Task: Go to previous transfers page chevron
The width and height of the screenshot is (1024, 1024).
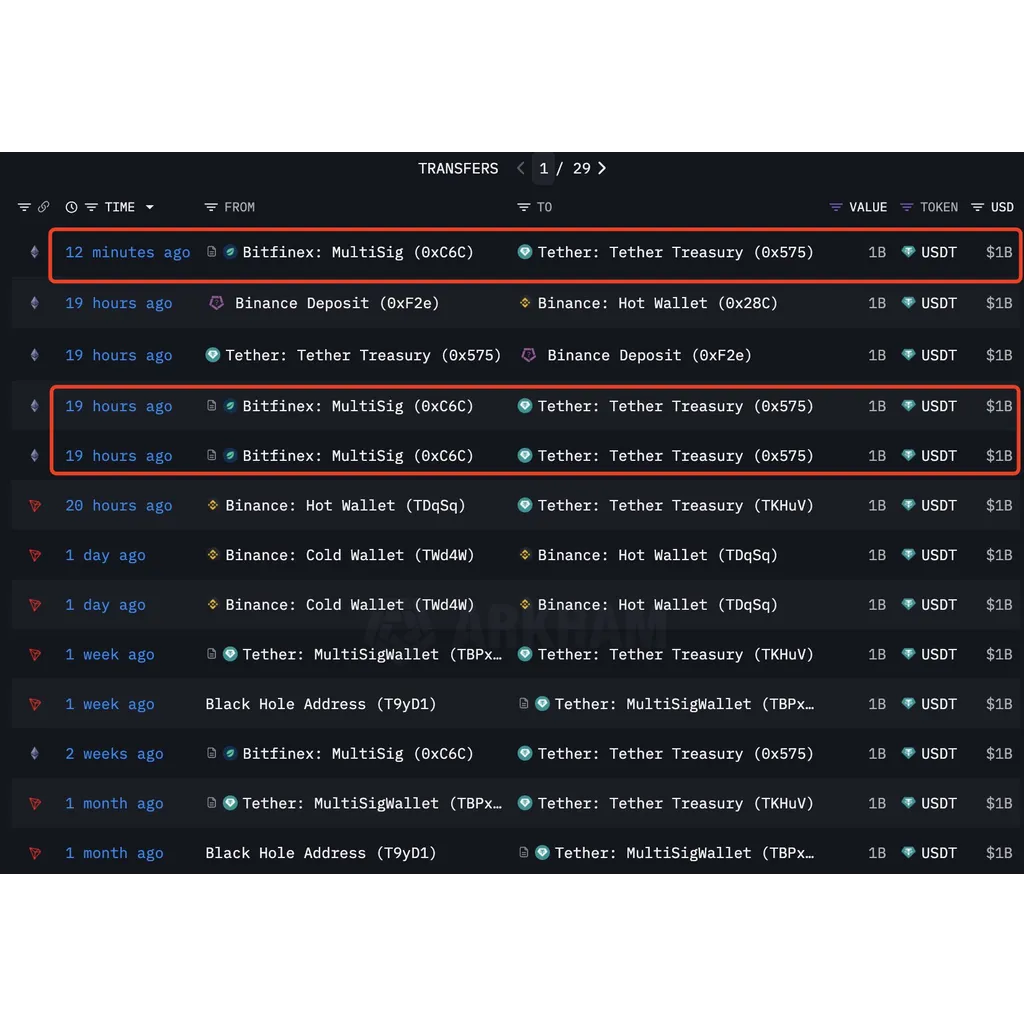Action: pos(520,168)
